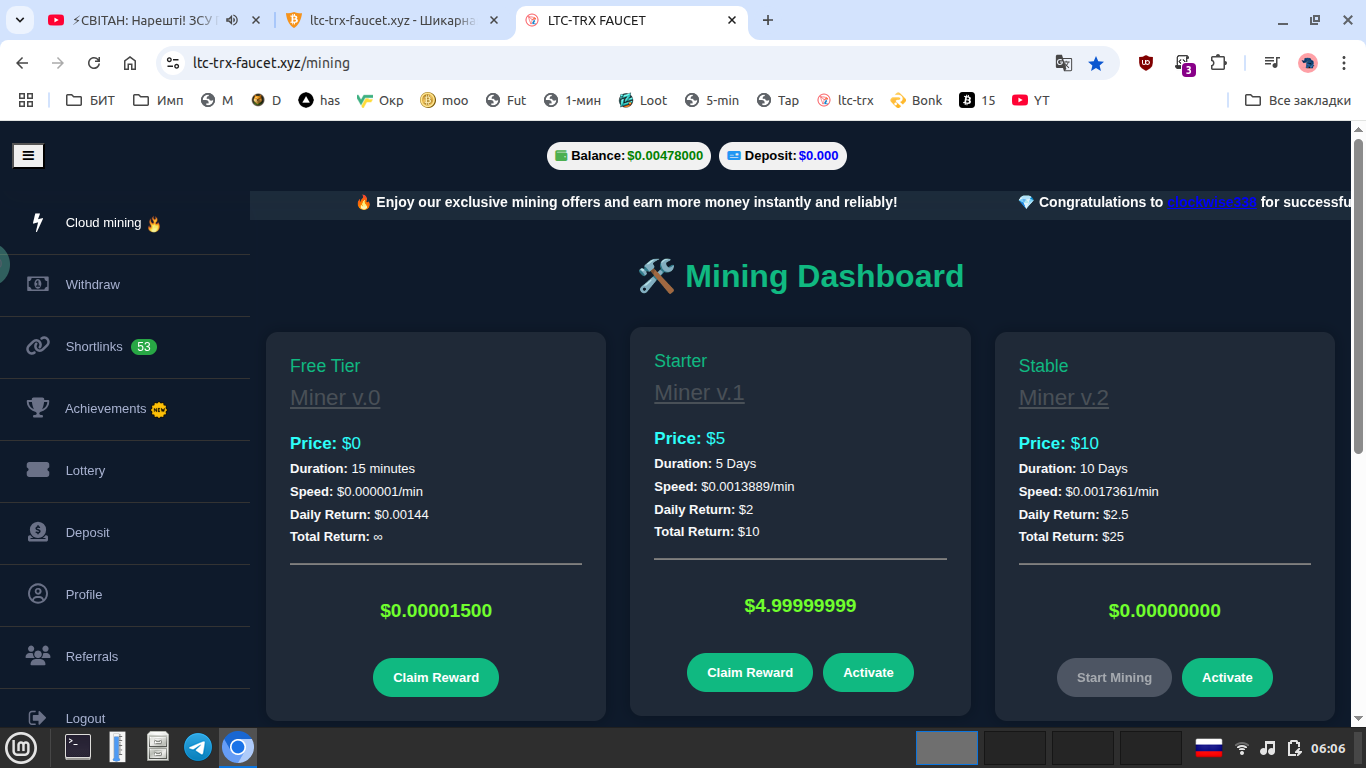Claim Reward on the Free Tier miner
This screenshot has width=1366, height=768.
click(x=436, y=677)
